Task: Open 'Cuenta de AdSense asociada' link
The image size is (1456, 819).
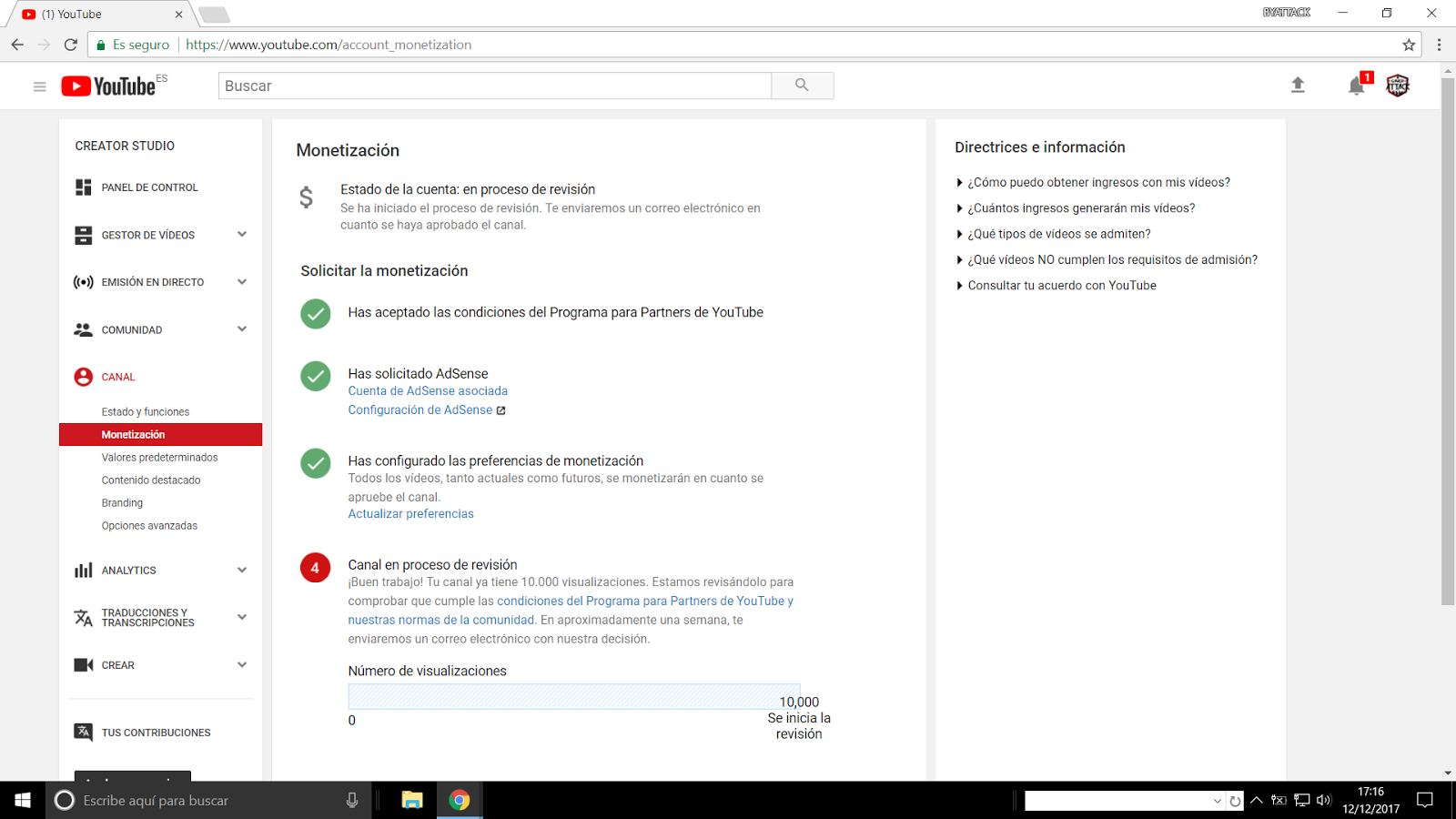Action: click(x=428, y=391)
